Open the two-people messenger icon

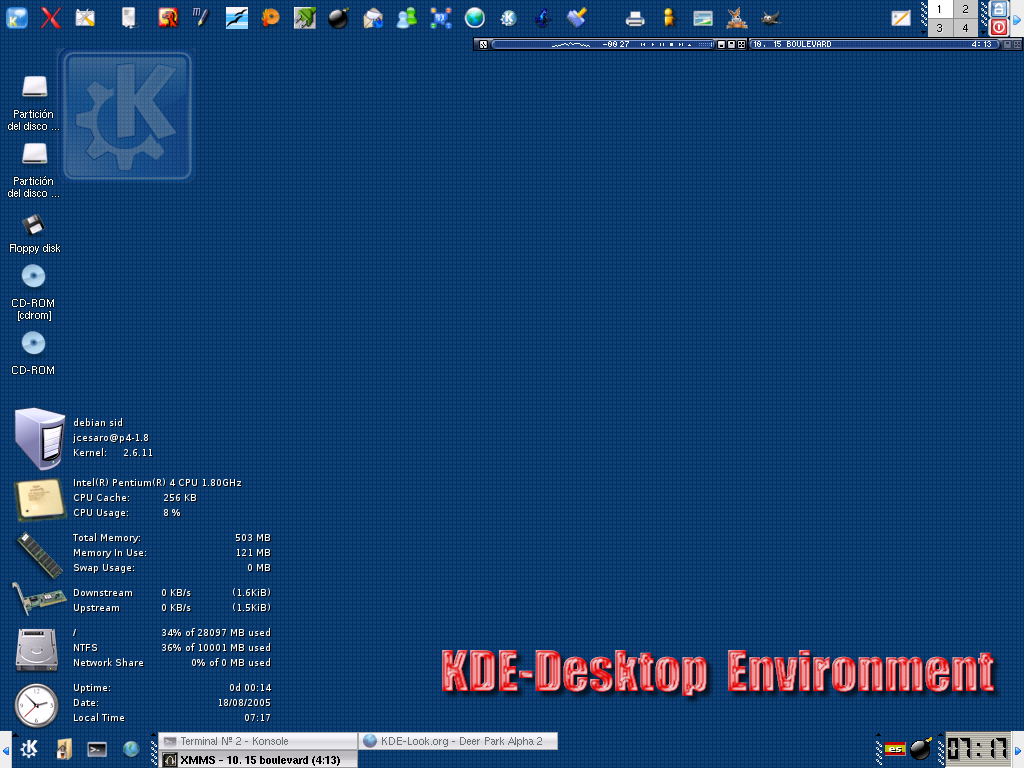(x=407, y=18)
